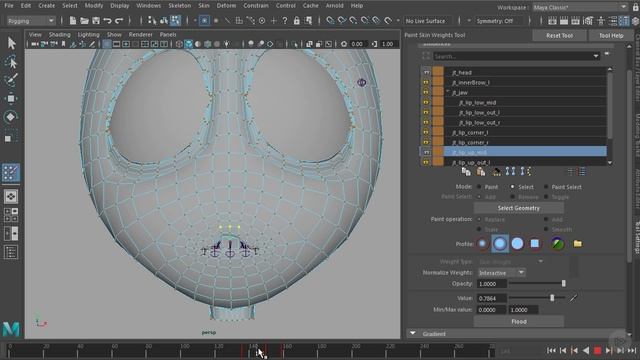The height and width of the screenshot is (360, 640).
Task: Click the Outliner panel layout icon
Action: [11, 253]
